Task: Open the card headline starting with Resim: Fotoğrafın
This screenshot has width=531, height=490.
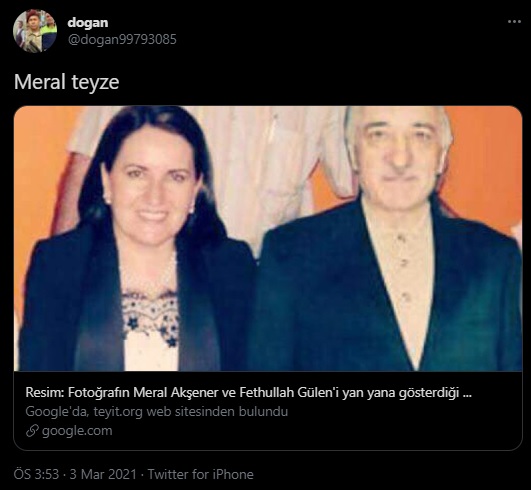Action: (x=249, y=392)
